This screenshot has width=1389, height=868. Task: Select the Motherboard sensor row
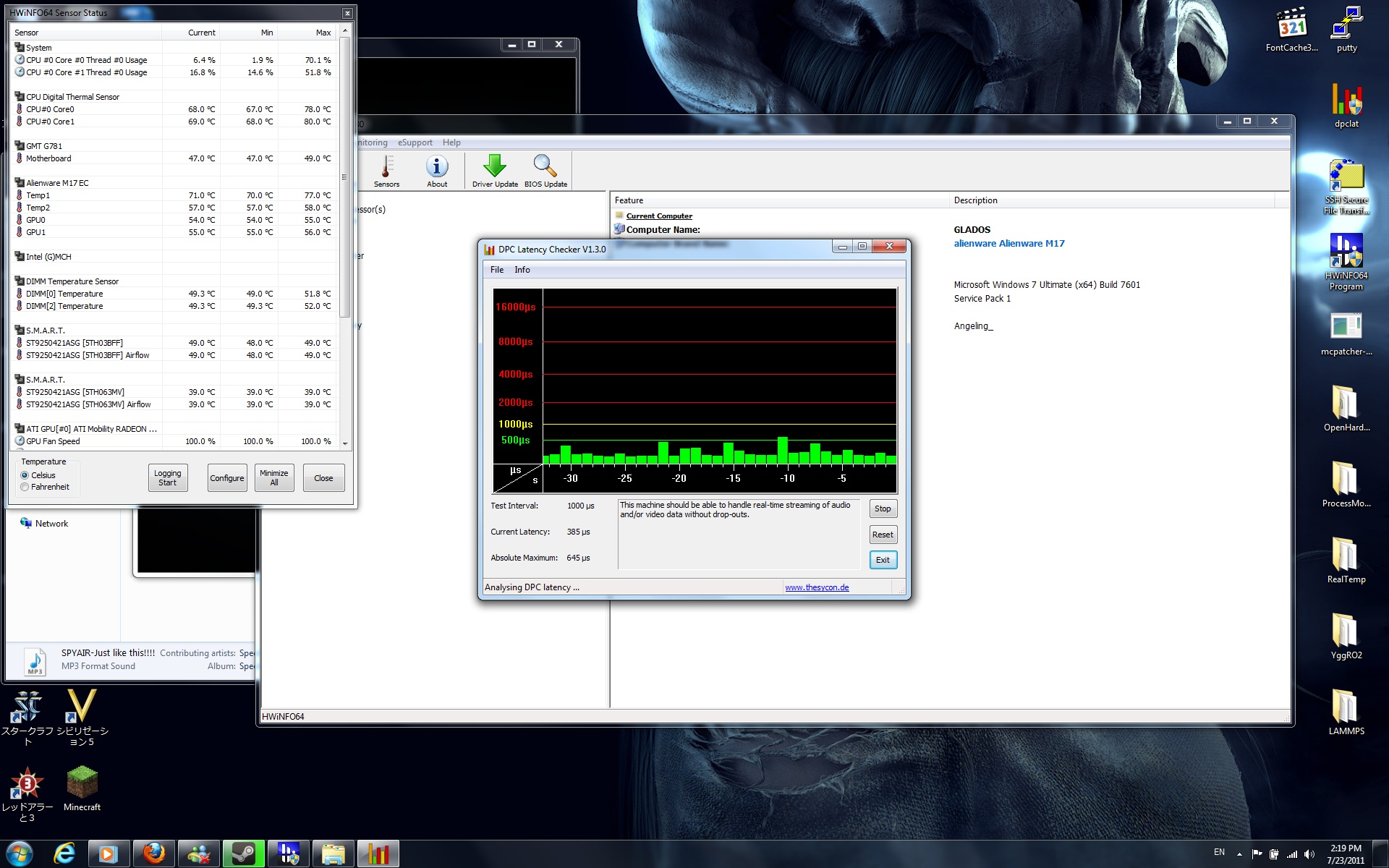174,158
